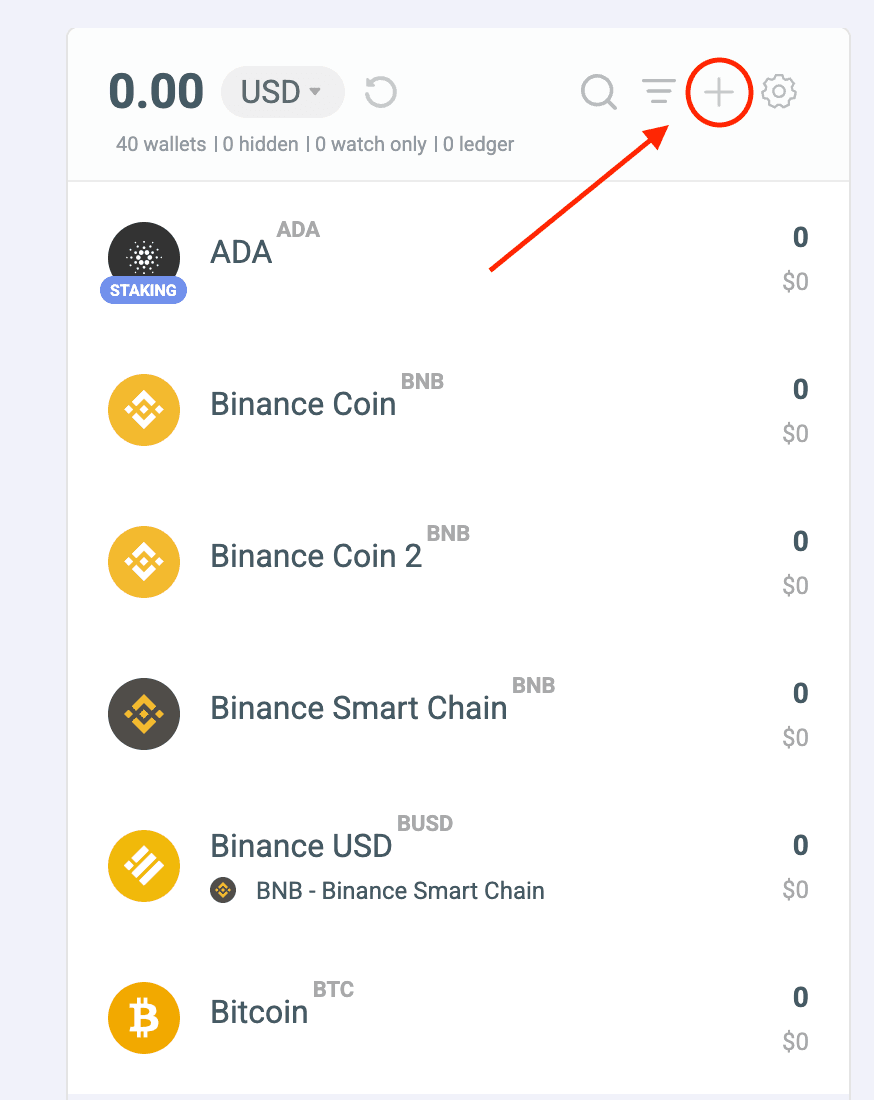Open the Binance Smart Chain wallet name

pos(358,708)
